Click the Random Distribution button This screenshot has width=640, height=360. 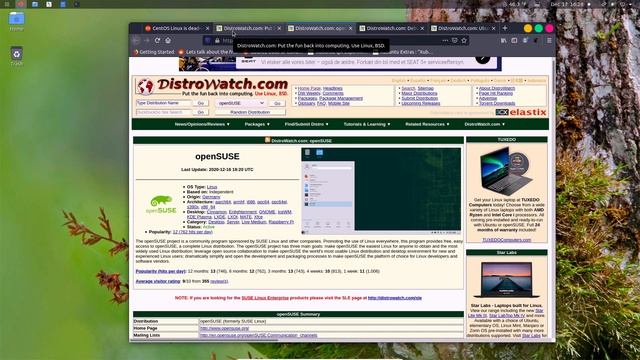(x=250, y=112)
